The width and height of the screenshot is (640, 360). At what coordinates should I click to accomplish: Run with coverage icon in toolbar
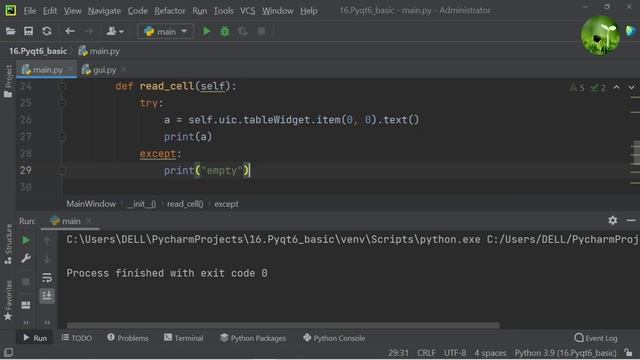click(x=243, y=31)
